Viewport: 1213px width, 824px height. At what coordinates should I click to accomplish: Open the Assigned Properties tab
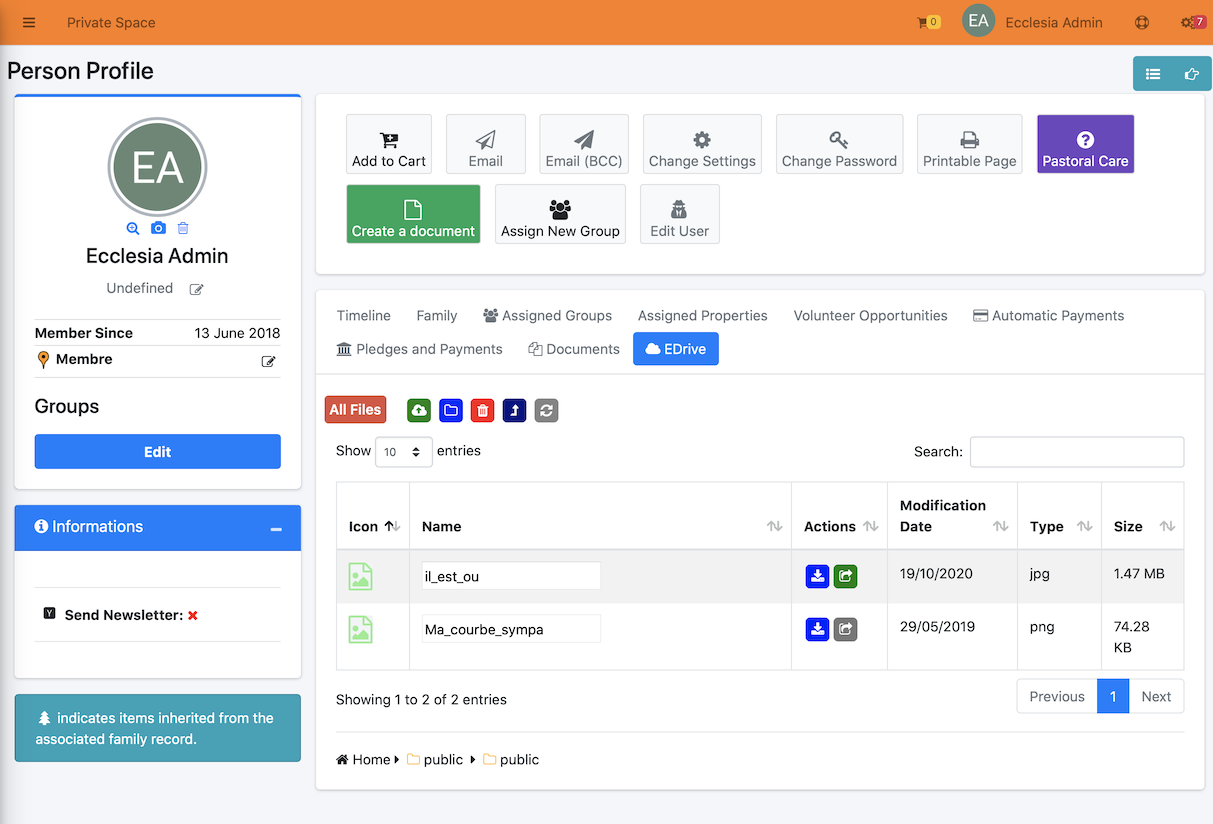tap(703, 315)
